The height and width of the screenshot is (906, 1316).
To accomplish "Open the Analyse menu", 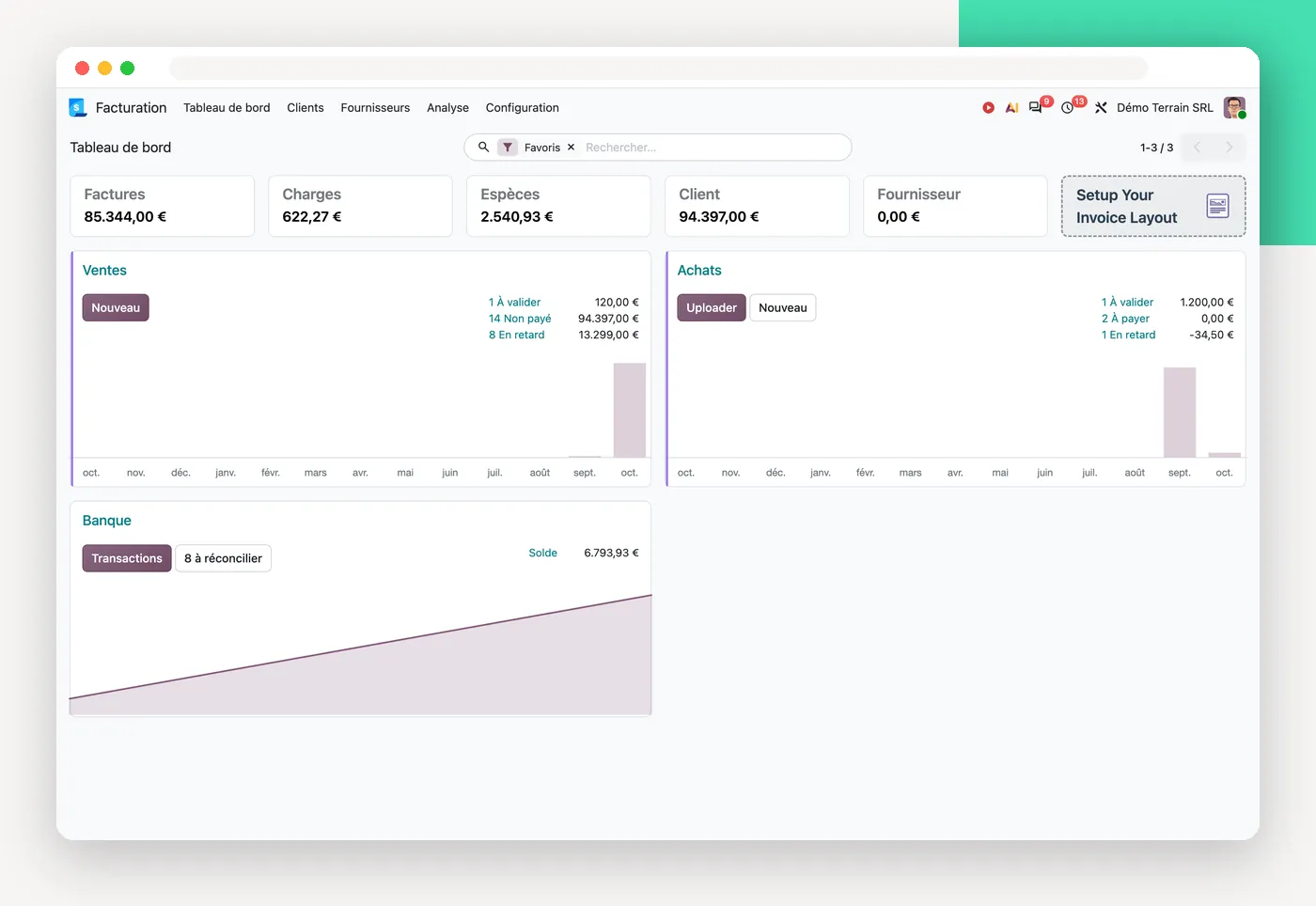I will click(447, 108).
